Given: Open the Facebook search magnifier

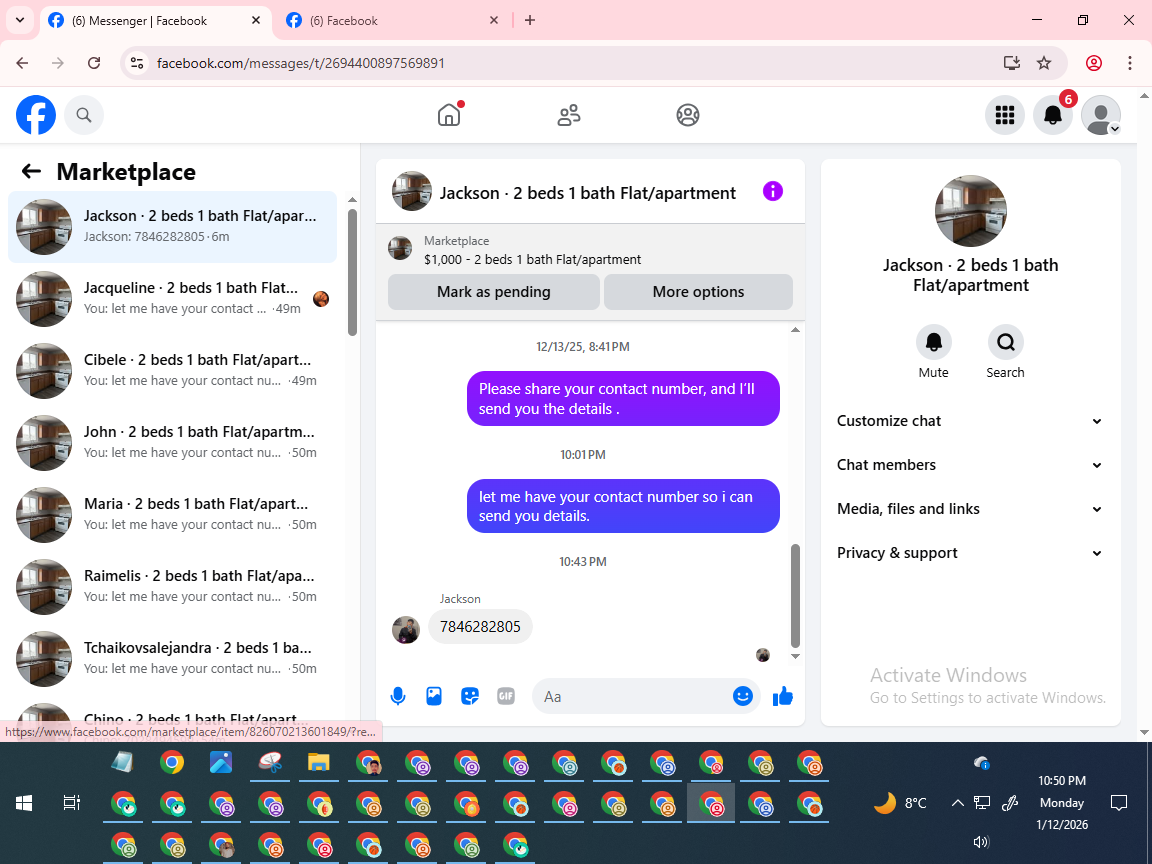Looking at the screenshot, I should tap(84, 115).
